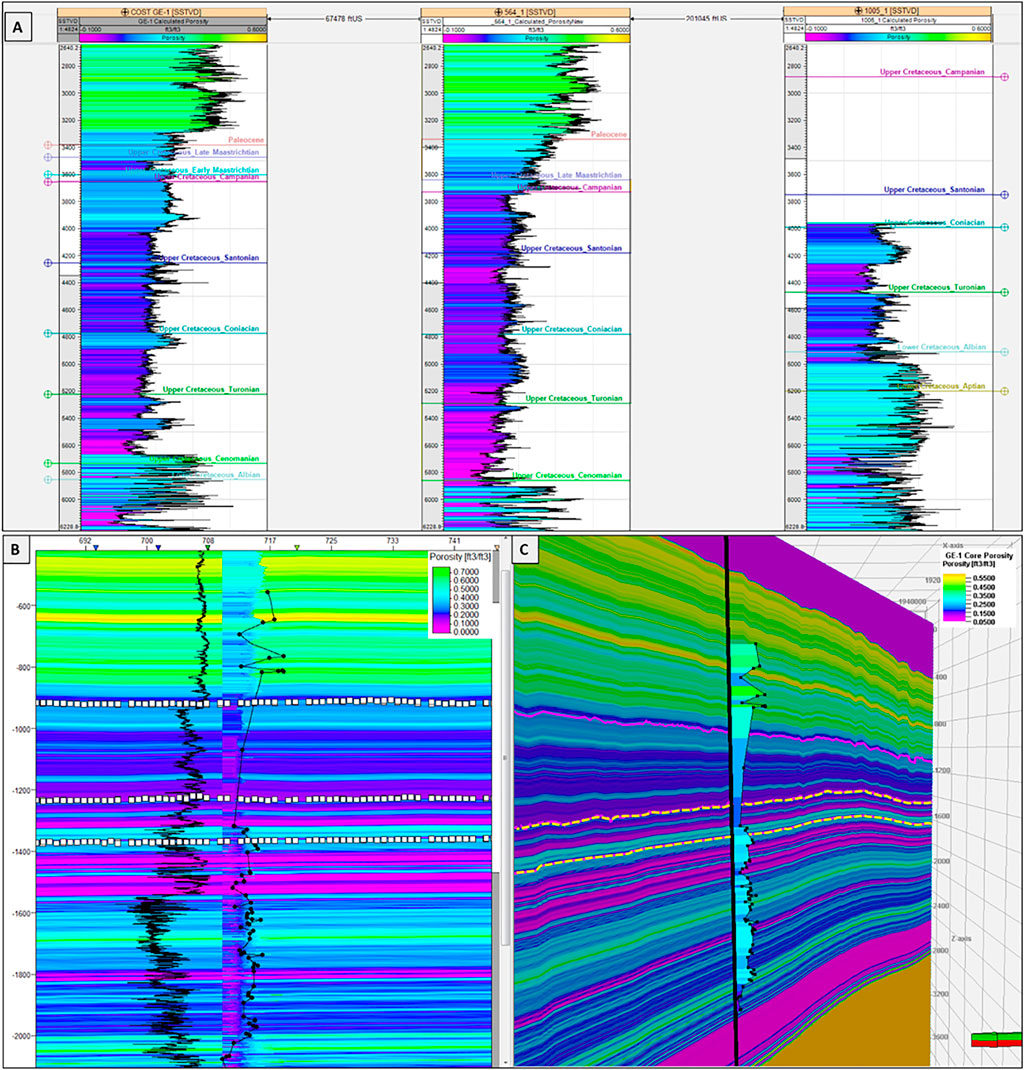Click Lower Cretaceous_Albian label in 1005_1 track

tap(941, 347)
